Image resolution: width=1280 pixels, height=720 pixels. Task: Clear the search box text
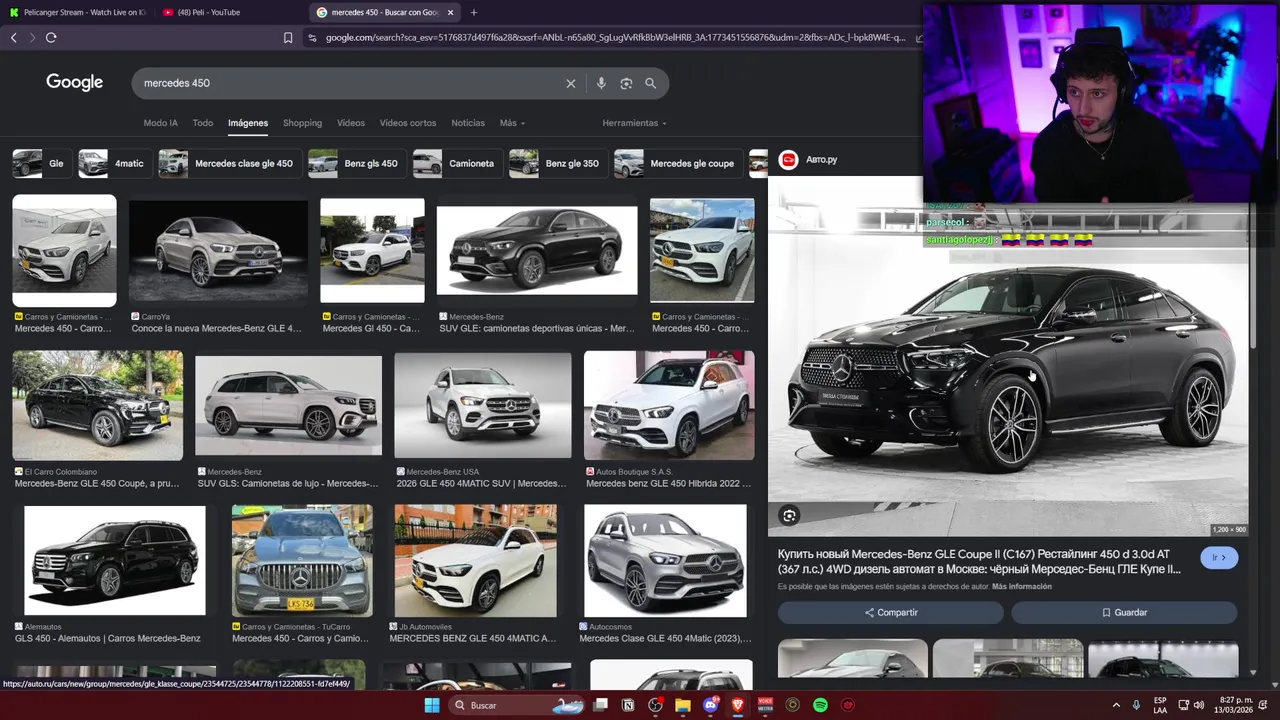pos(571,83)
